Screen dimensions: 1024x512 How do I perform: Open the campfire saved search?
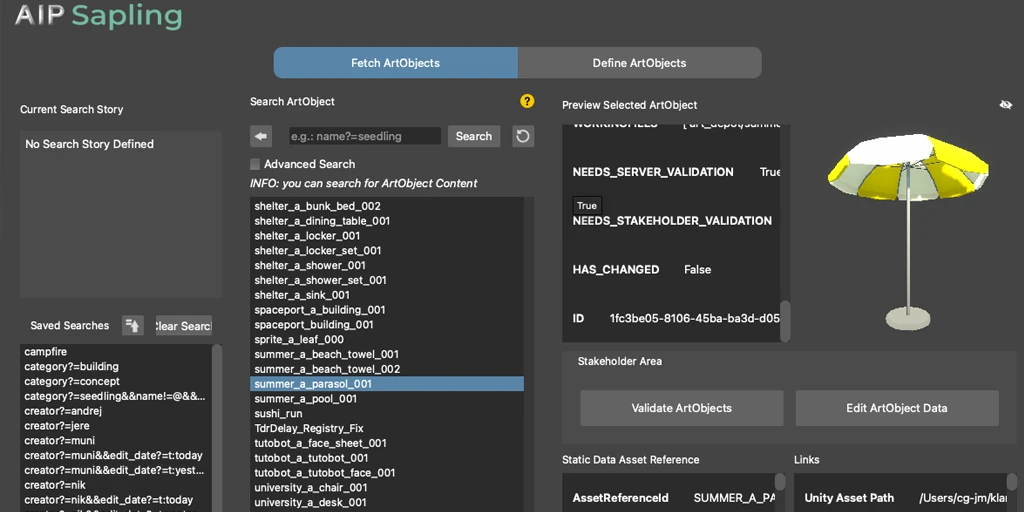pyautogui.click(x=116, y=351)
